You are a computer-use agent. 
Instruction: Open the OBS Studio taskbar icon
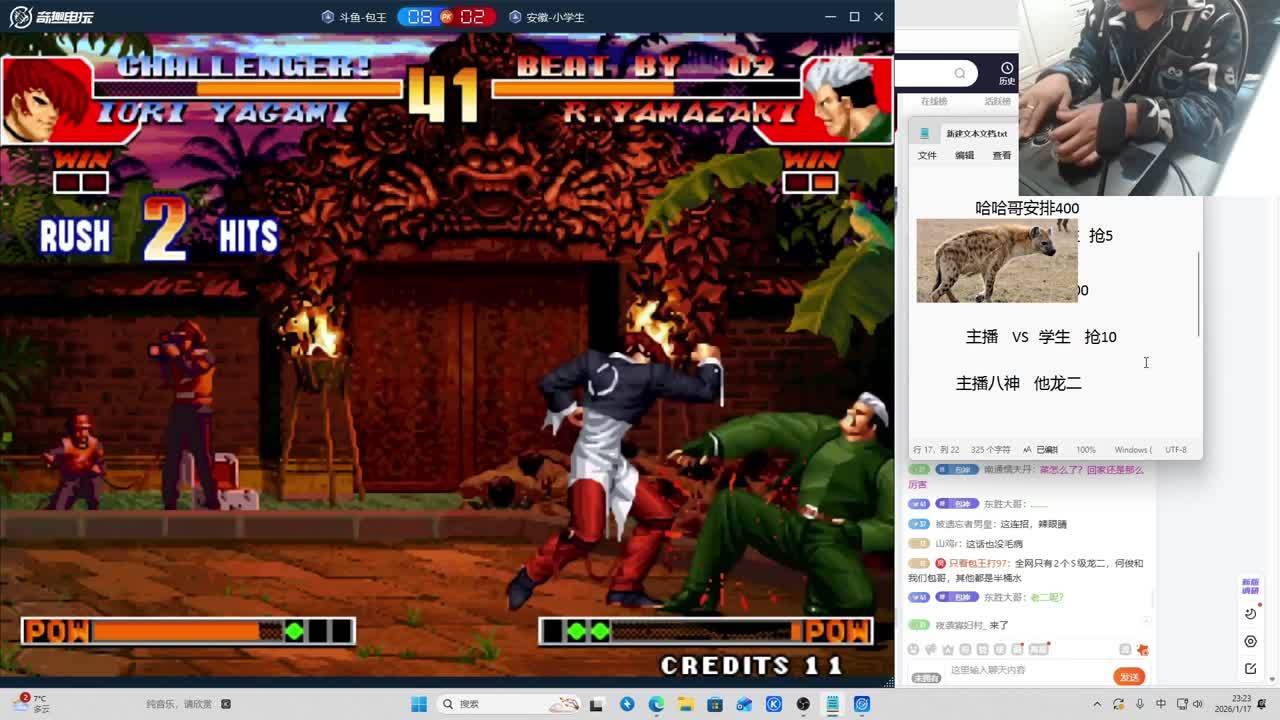pos(803,704)
